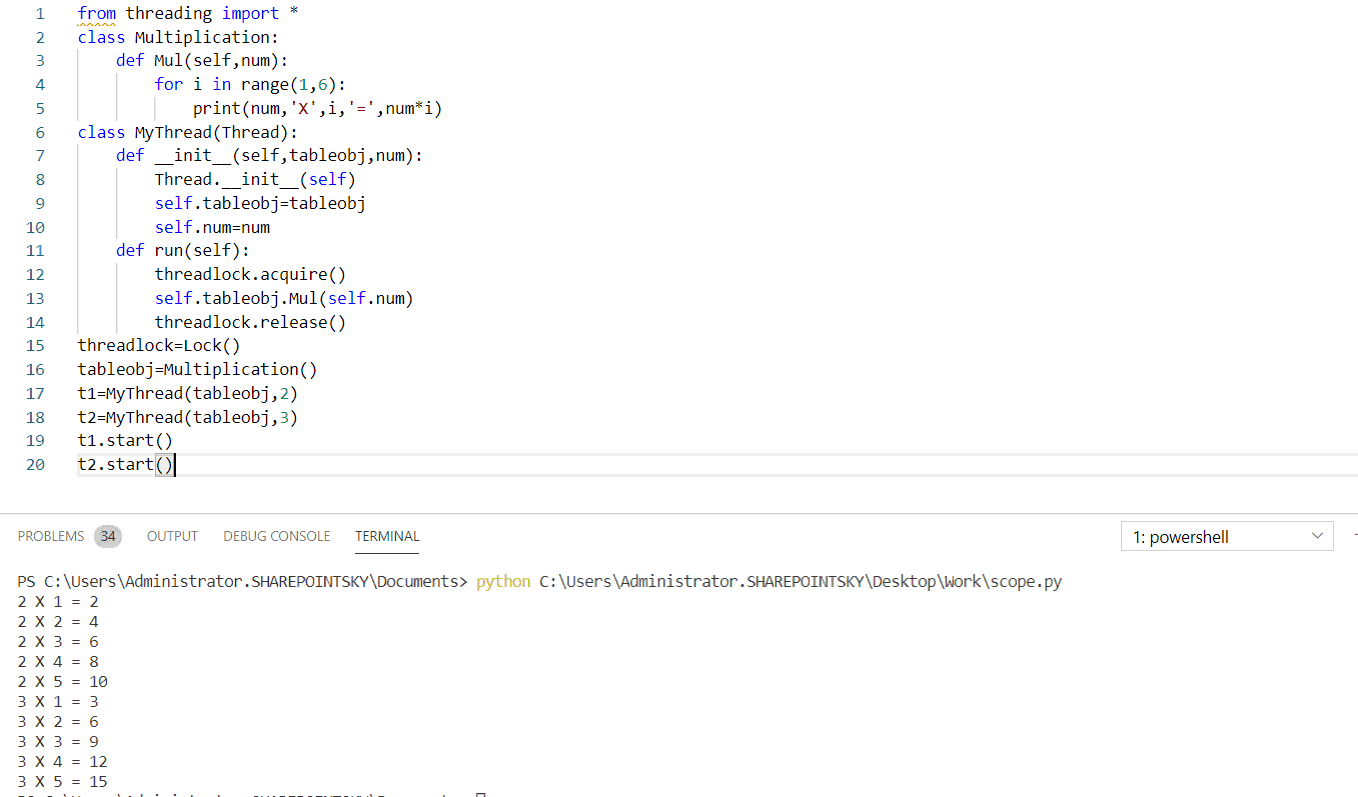Open the PROBLEMS panel
The height and width of the screenshot is (797, 1358).
(50, 536)
